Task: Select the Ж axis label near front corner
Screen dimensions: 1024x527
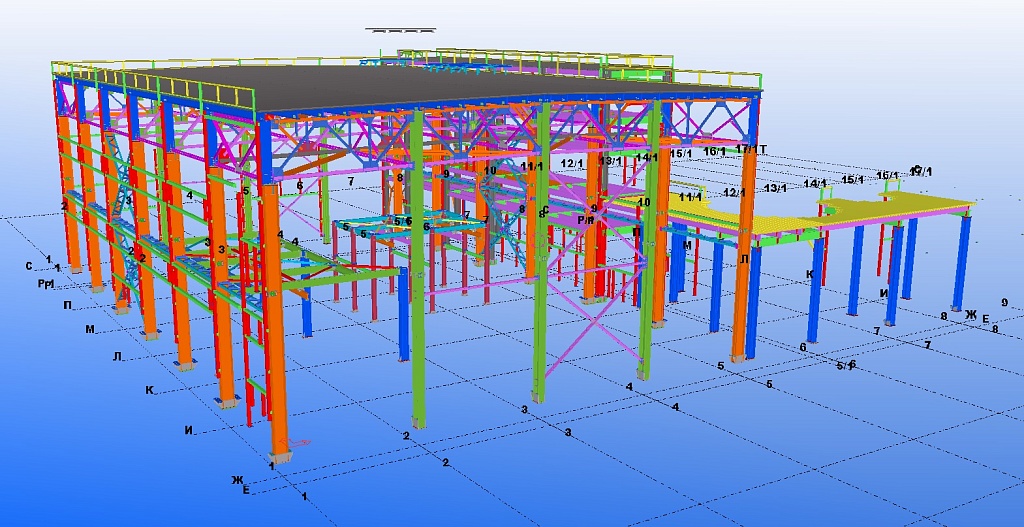Action: (x=238, y=481)
